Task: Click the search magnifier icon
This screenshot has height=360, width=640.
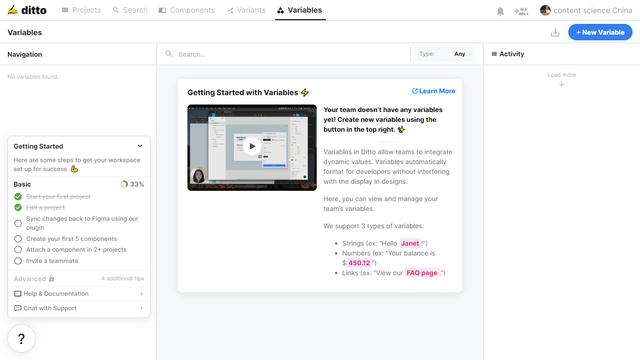Action: 169,54
